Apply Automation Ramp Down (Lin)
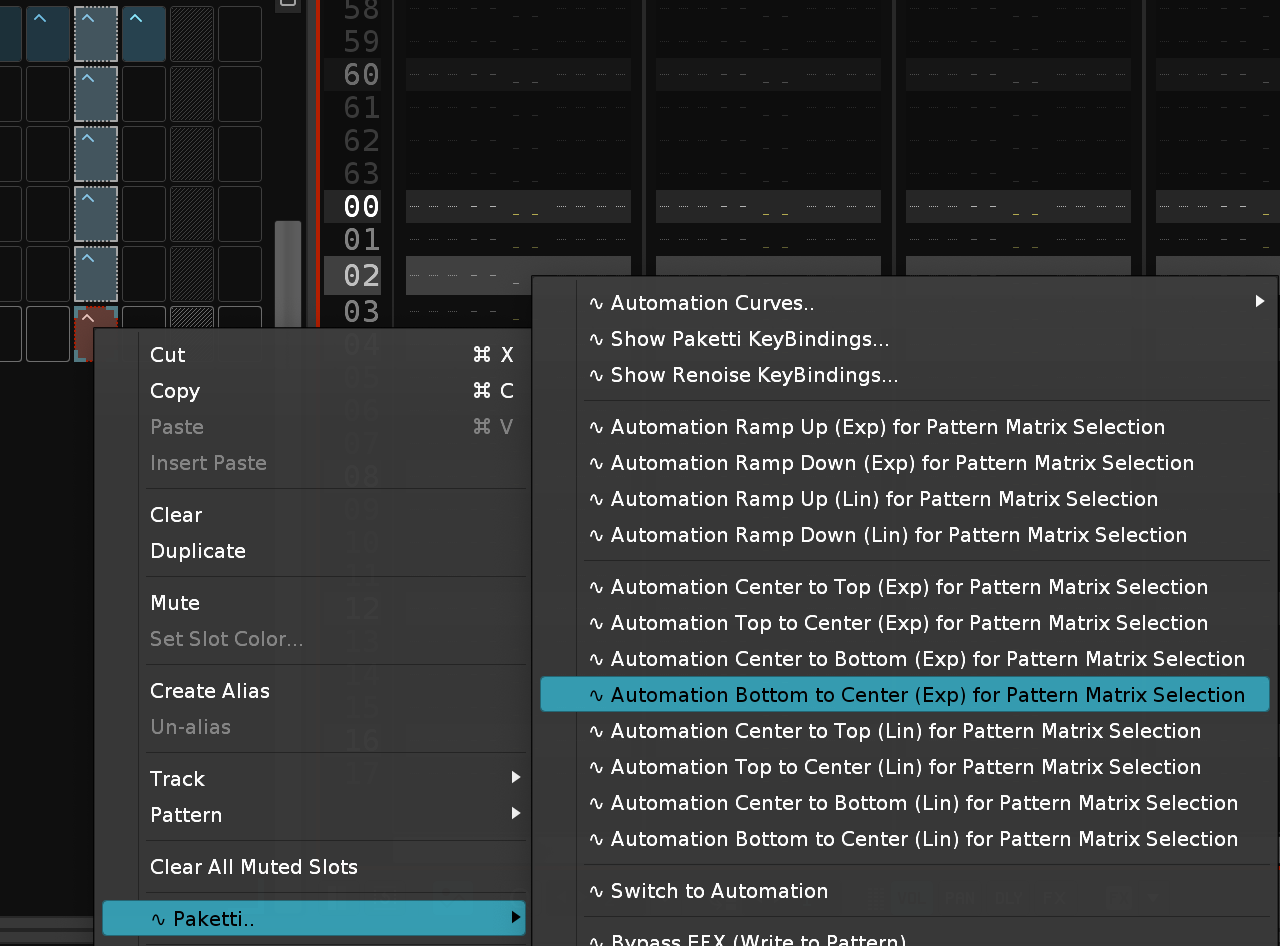 [x=898, y=535]
